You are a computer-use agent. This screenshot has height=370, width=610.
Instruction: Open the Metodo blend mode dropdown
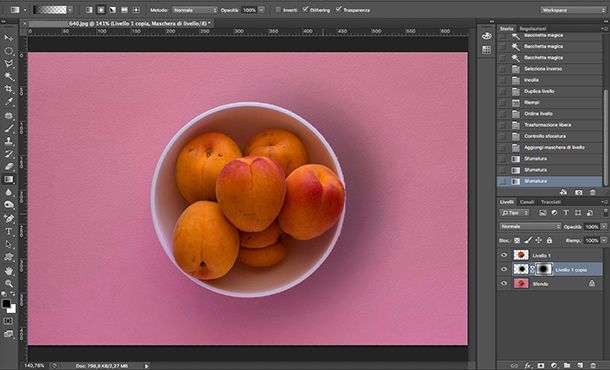pyautogui.click(x=195, y=10)
